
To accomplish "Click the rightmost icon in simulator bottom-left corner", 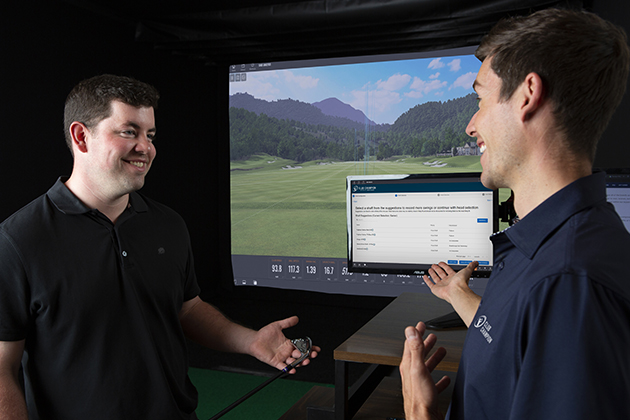I will (x=255, y=283).
